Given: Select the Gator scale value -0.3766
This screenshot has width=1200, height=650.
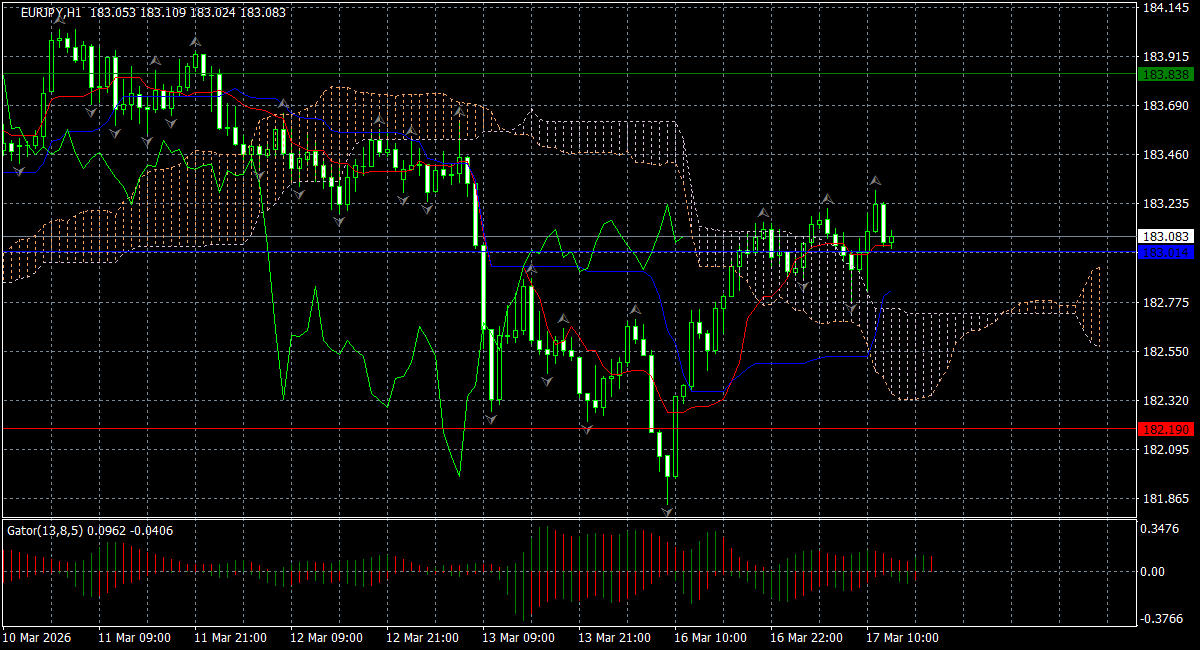Looking at the screenshot, I should click(1163, 619).
